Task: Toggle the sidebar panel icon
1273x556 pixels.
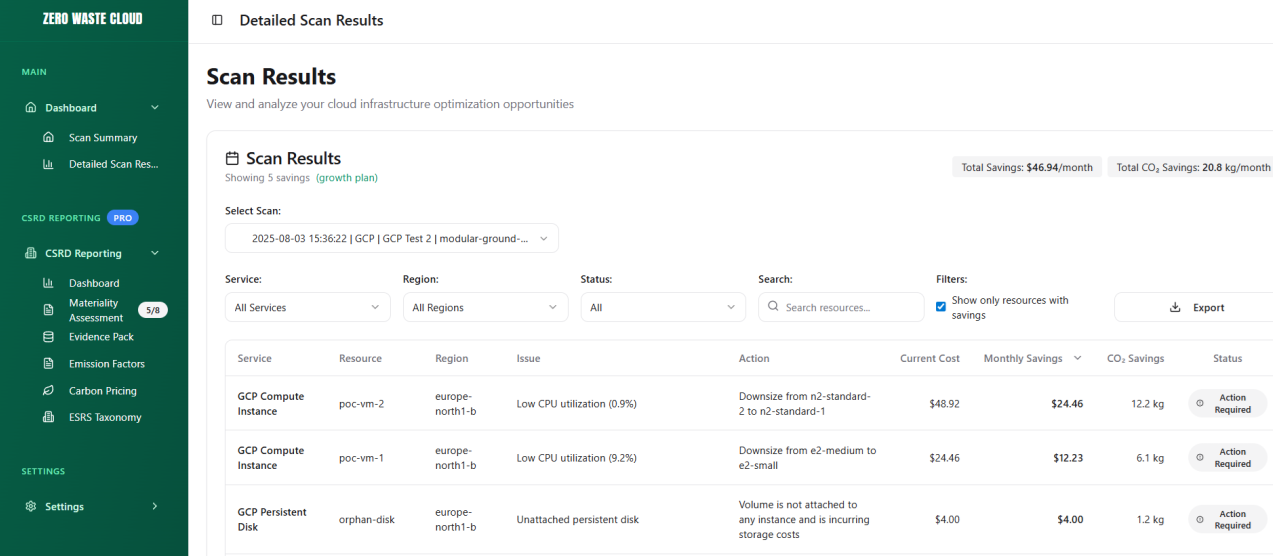Action: (217, 20)
